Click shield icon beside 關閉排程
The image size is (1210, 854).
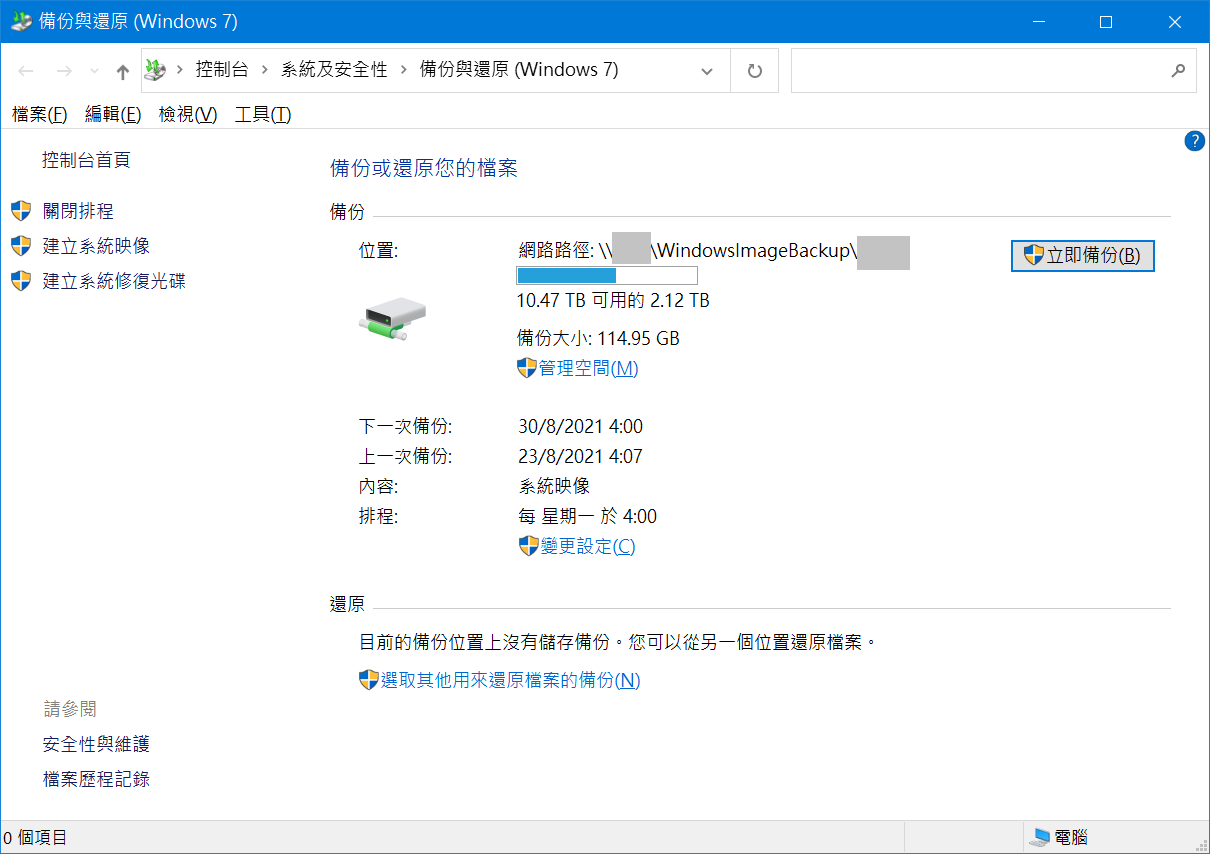[x=21, y=211]
